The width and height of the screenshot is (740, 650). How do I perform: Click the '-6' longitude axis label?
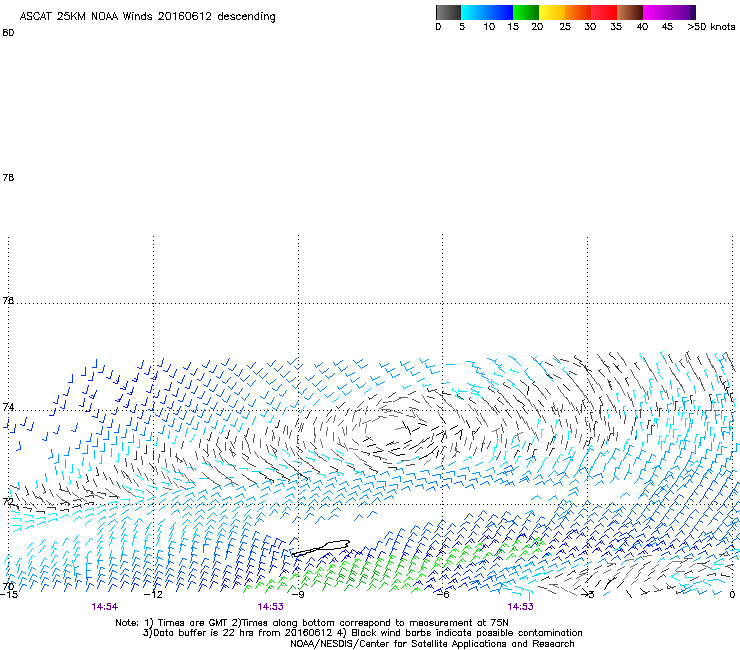point(442,595)
